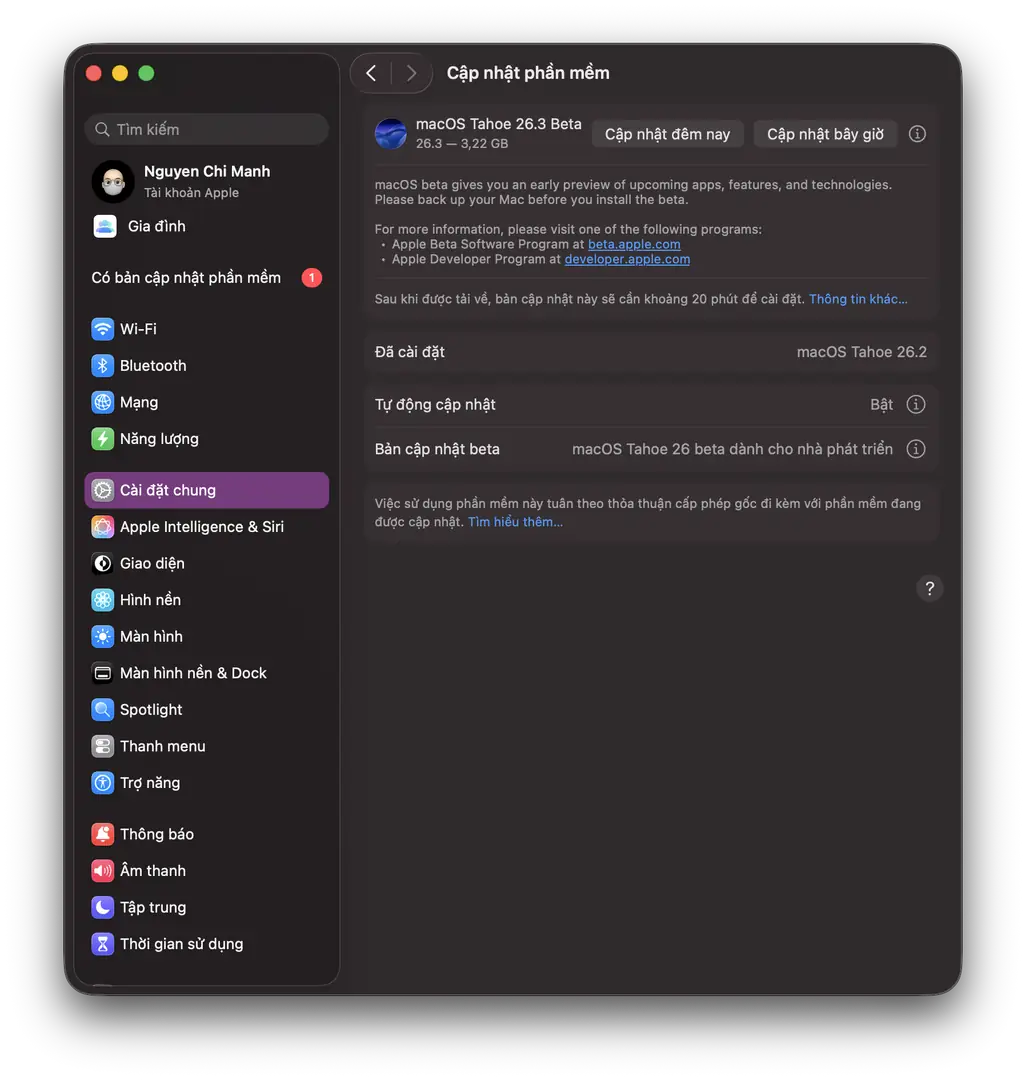
Task: Click the Thời gian sử dụng hourglass icon
Action: coord(103,944)
